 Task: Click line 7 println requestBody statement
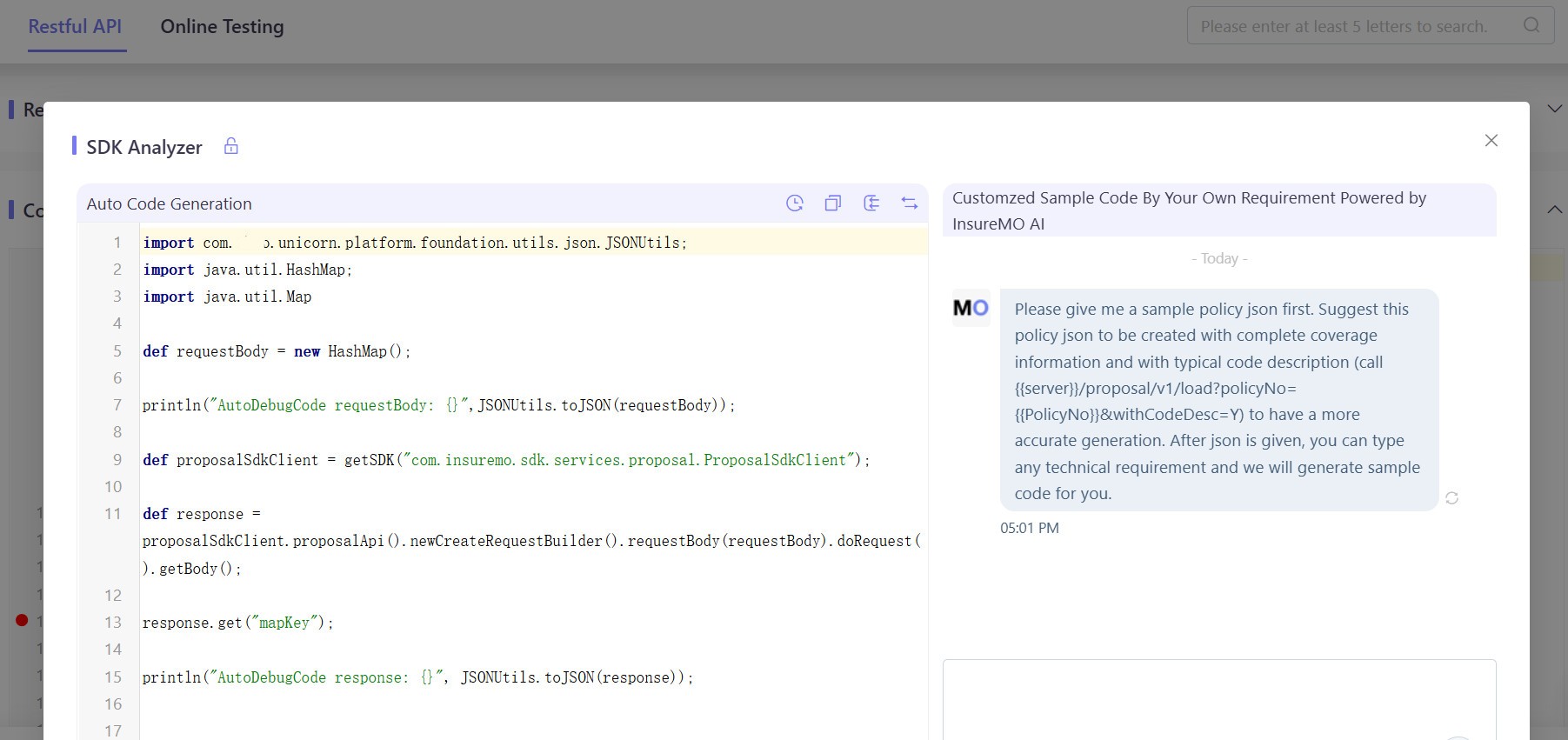[x=439, y=405]
